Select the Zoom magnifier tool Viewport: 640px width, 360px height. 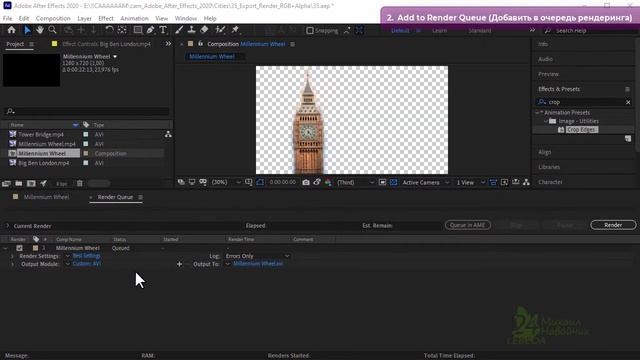coord(52,30)
